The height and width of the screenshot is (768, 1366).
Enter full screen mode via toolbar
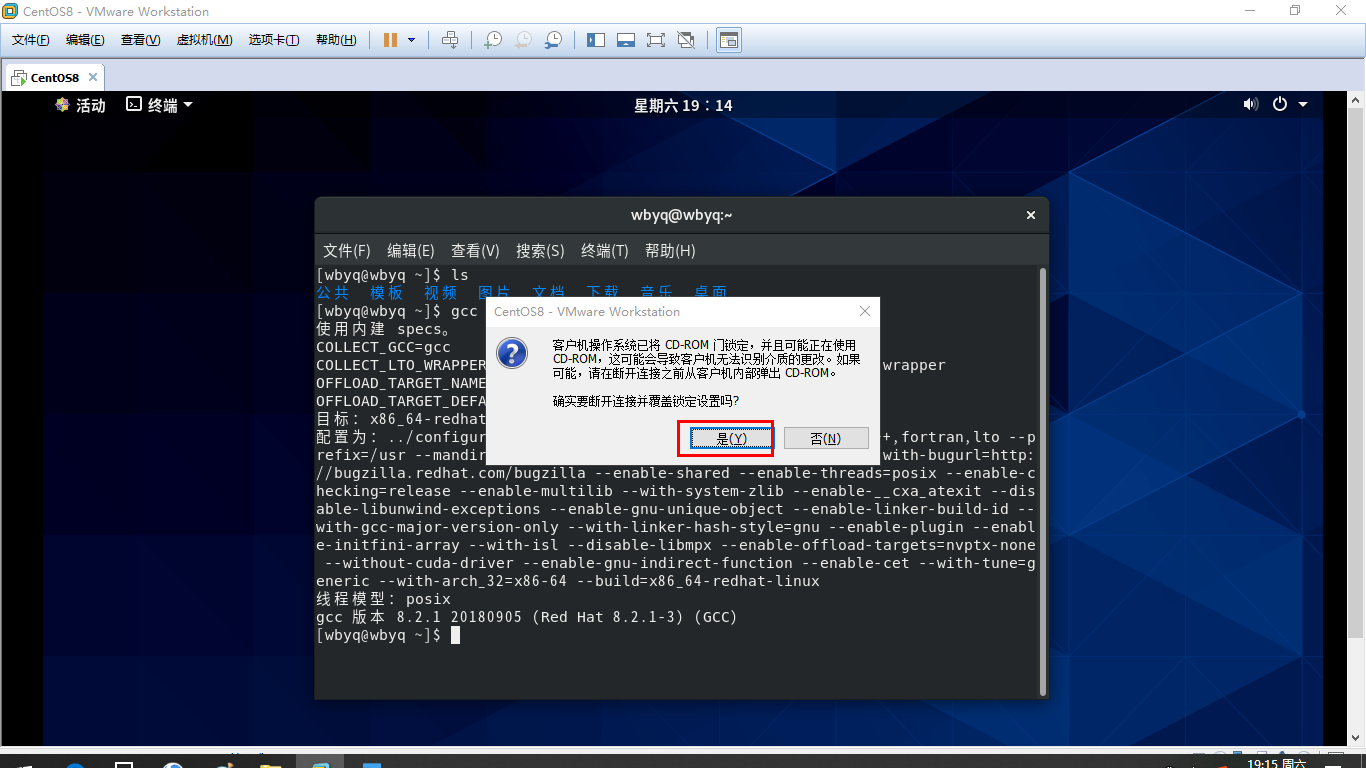click(656, 40)
